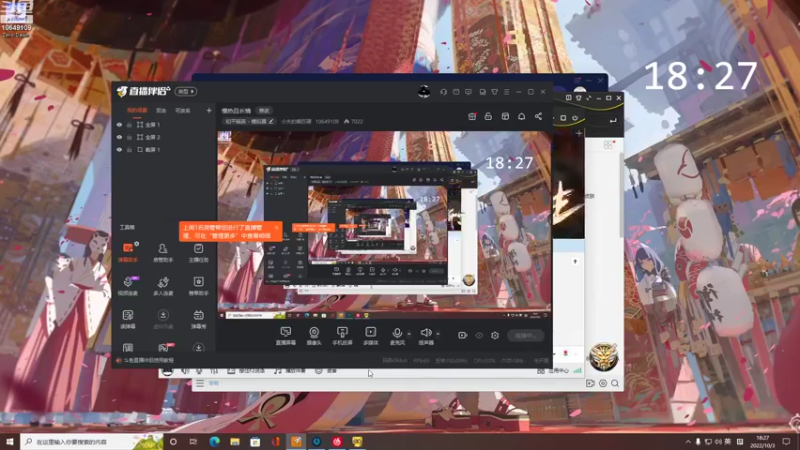Select the third scene tab

click(183, 110)
